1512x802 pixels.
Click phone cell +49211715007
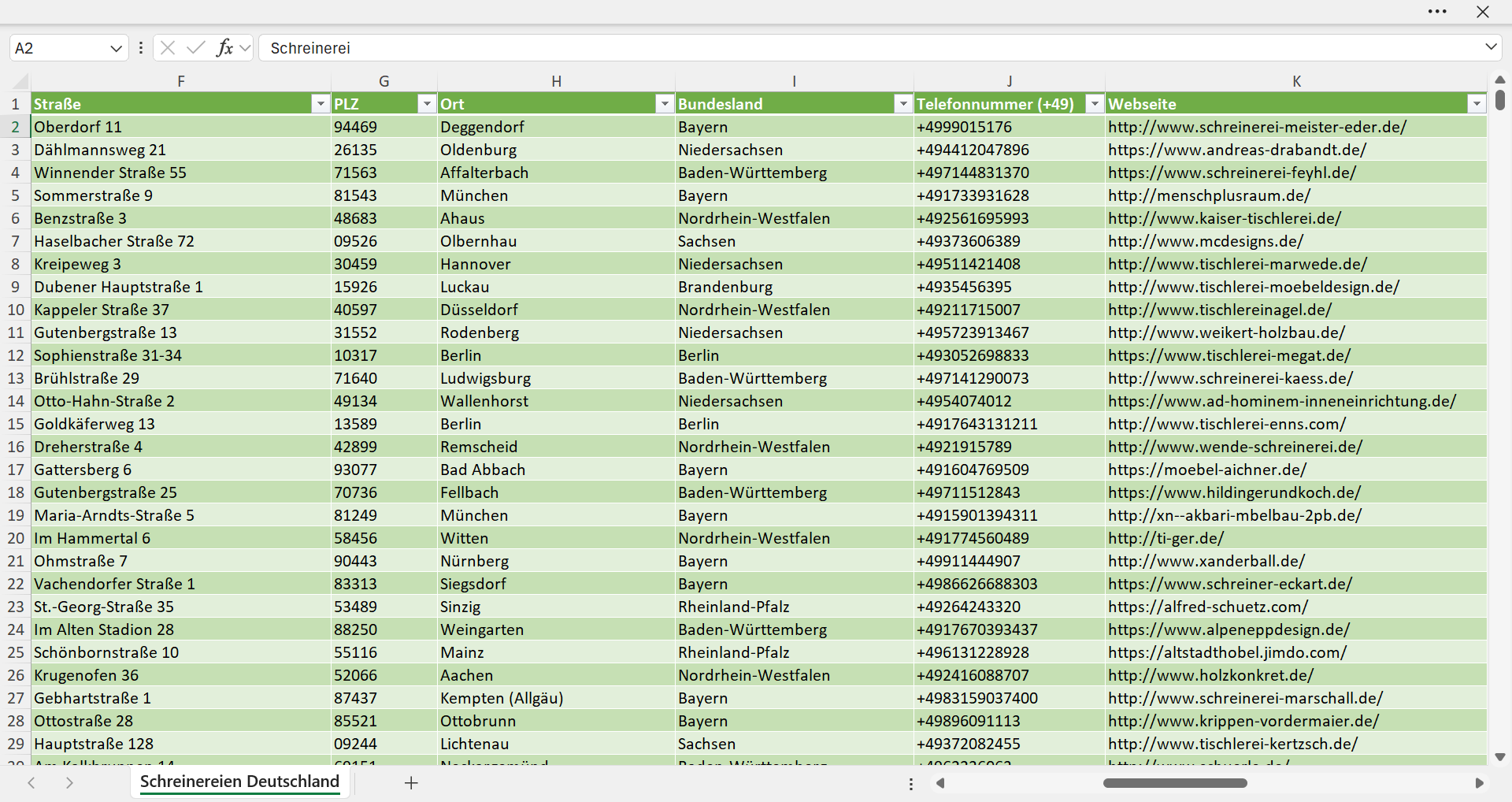(1010, 310)
